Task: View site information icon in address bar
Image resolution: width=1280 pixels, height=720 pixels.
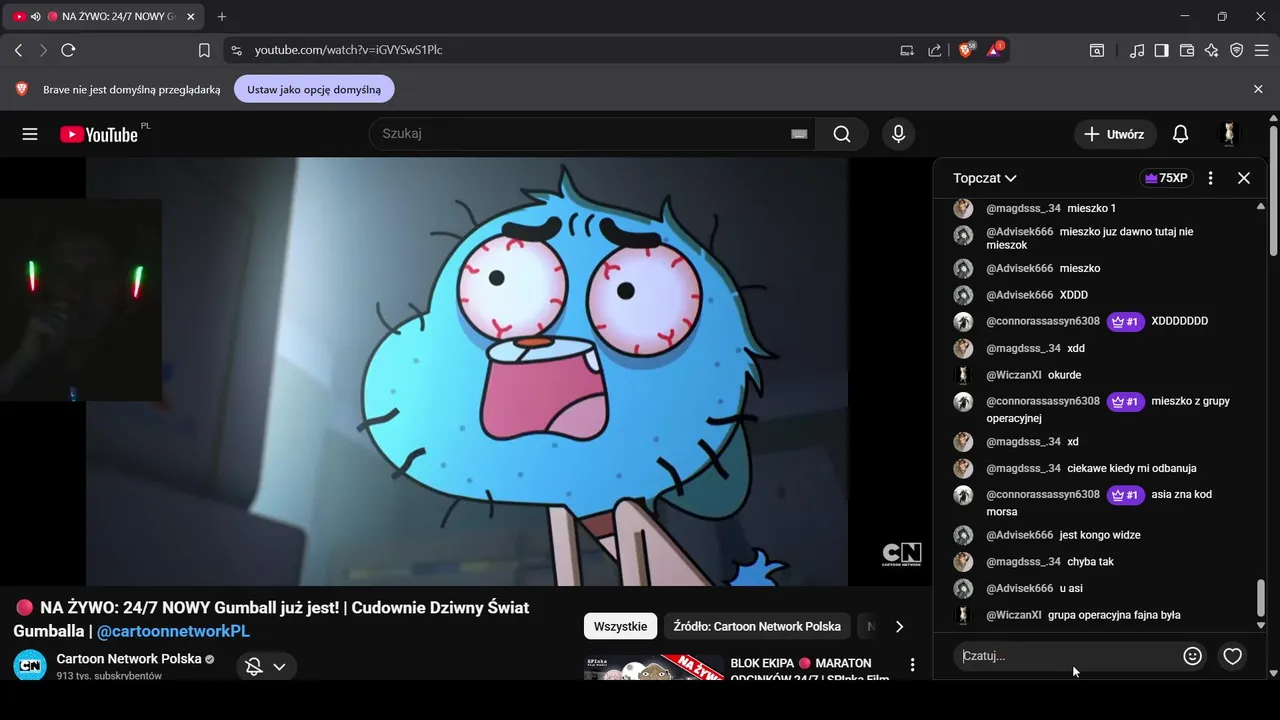Action: 236,50
